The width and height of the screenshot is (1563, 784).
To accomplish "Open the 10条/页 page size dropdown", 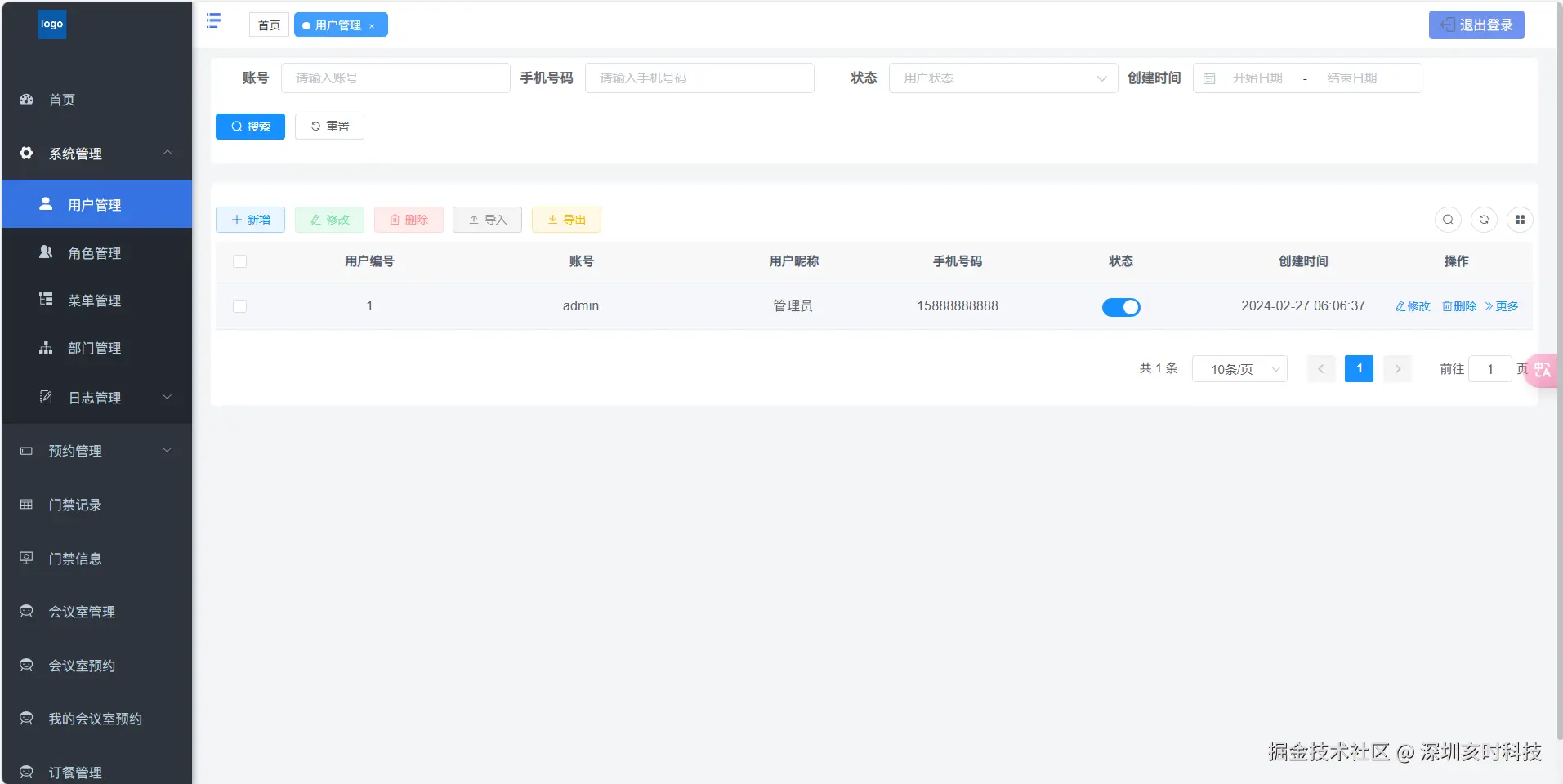I will tap(1239, 369).
